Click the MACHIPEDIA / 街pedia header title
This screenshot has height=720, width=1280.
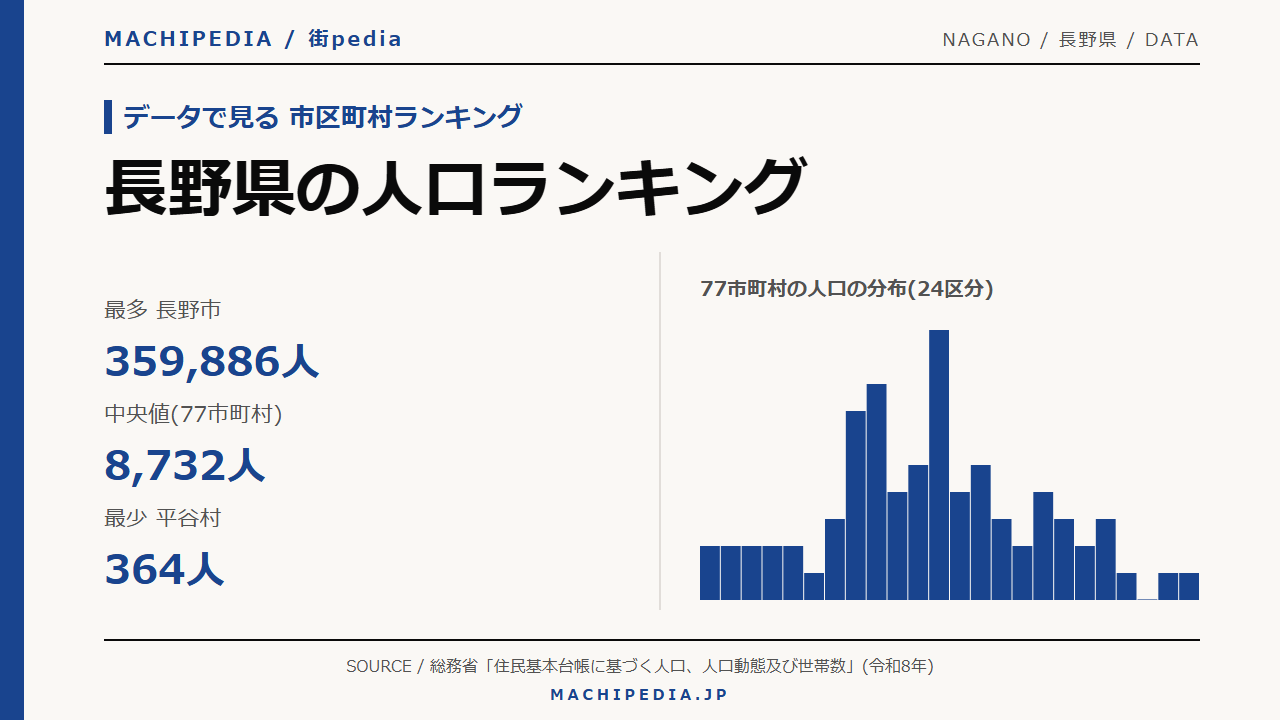coord(253,39)
